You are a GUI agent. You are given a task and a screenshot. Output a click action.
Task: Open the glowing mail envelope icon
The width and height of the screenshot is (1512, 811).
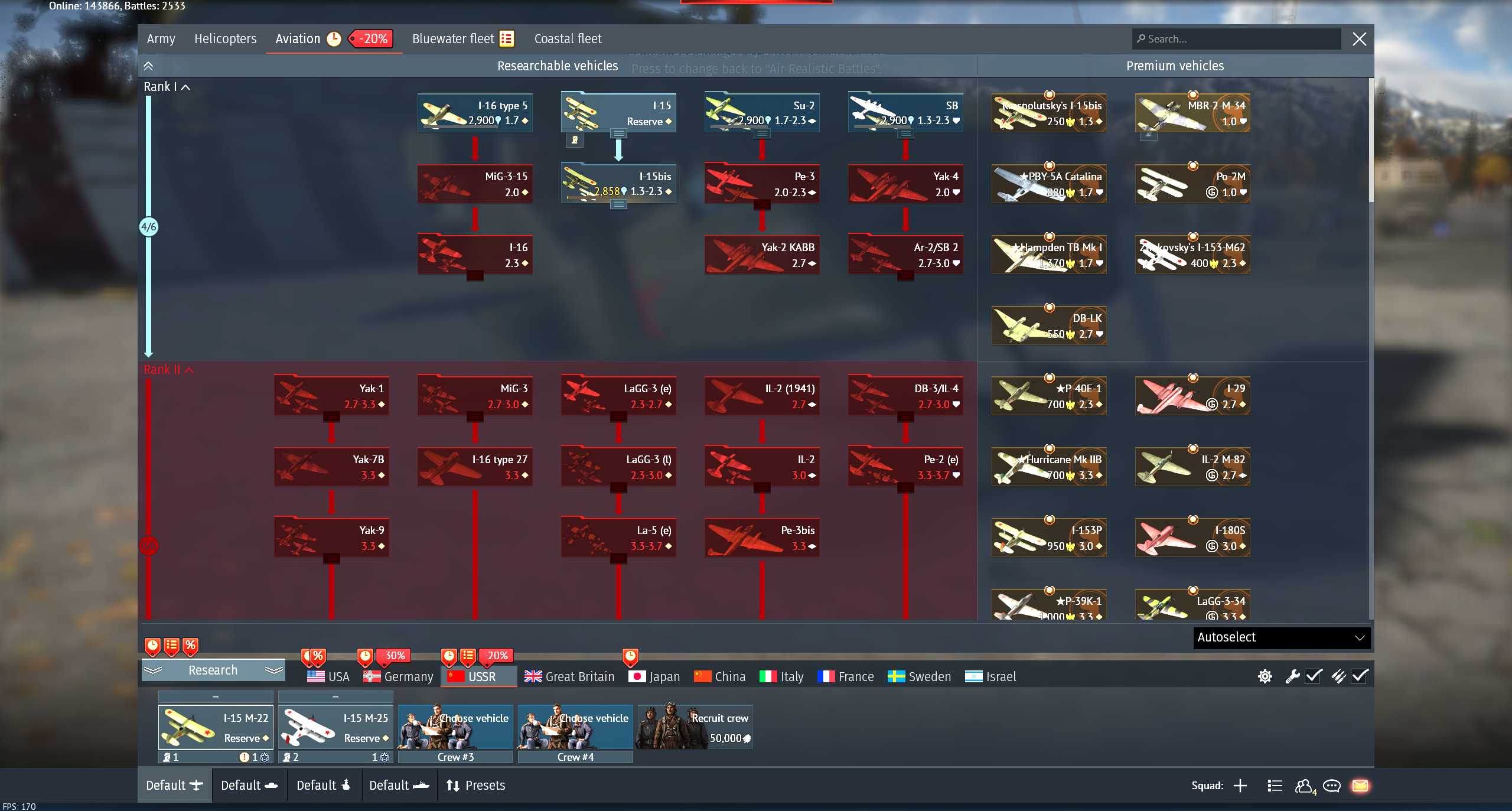(1360, 786)
